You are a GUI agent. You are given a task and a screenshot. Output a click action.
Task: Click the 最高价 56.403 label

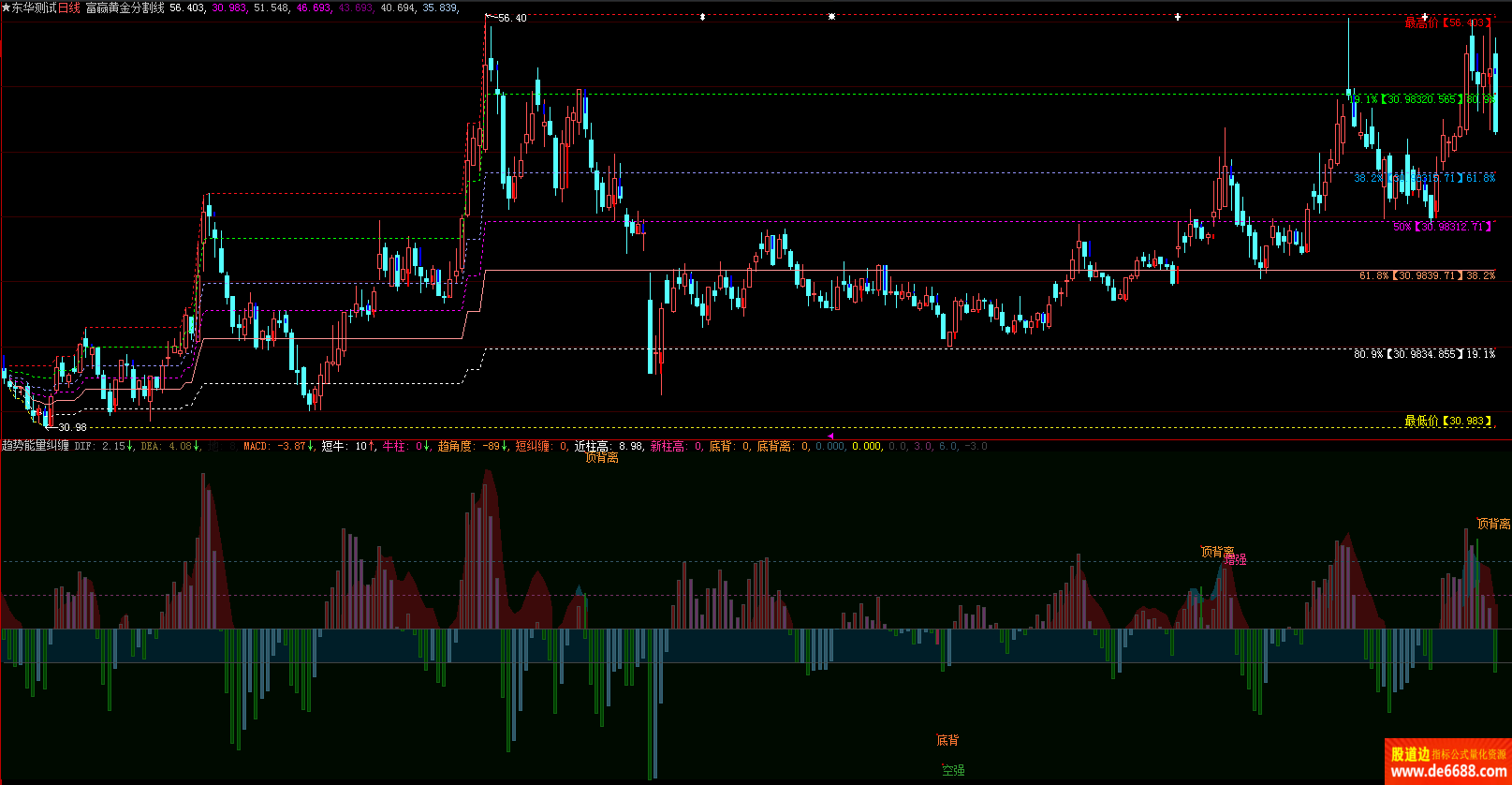[x=1447, y=23]
